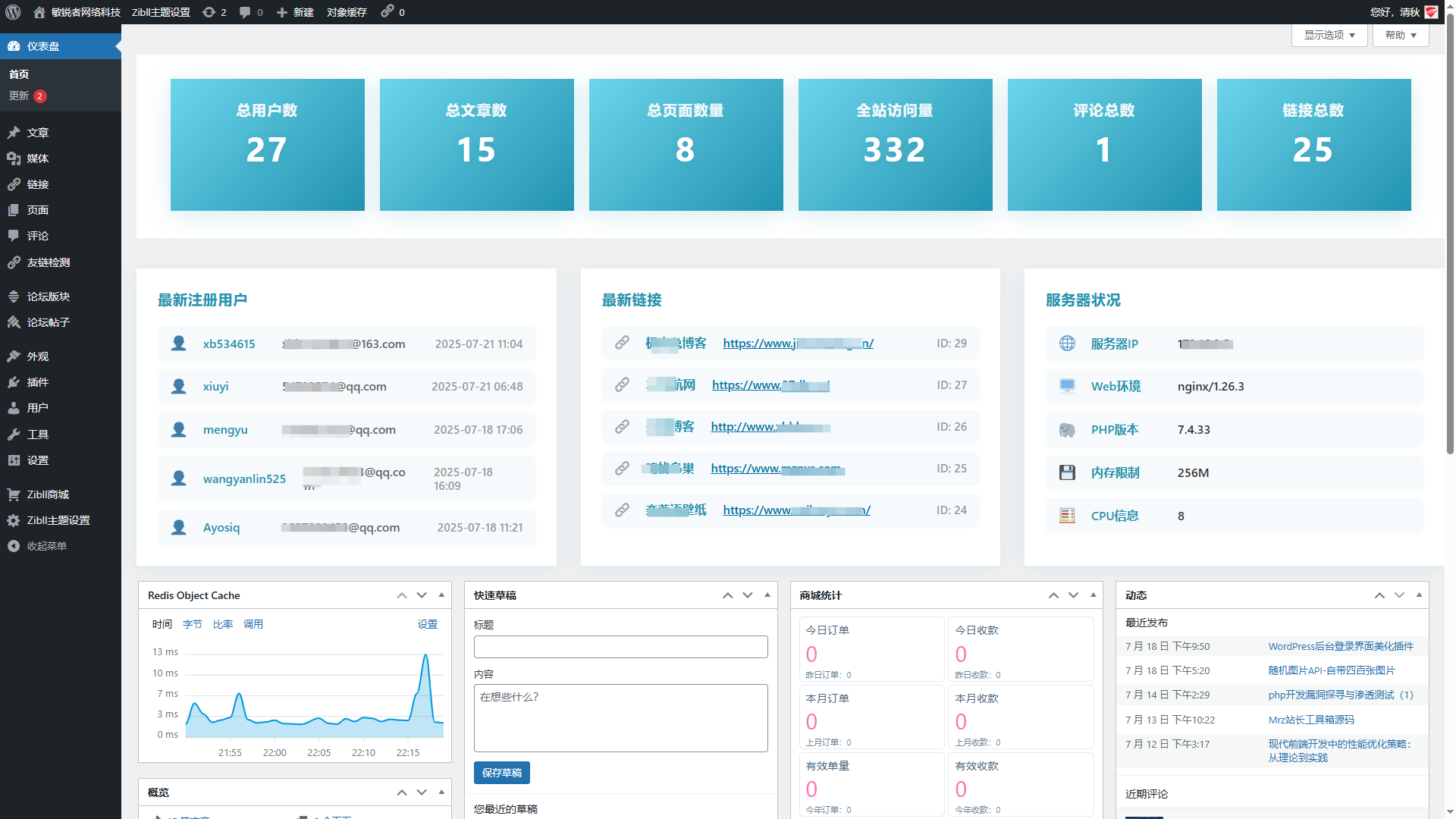Expand the 帮助 dropdown

[1399, 35]
